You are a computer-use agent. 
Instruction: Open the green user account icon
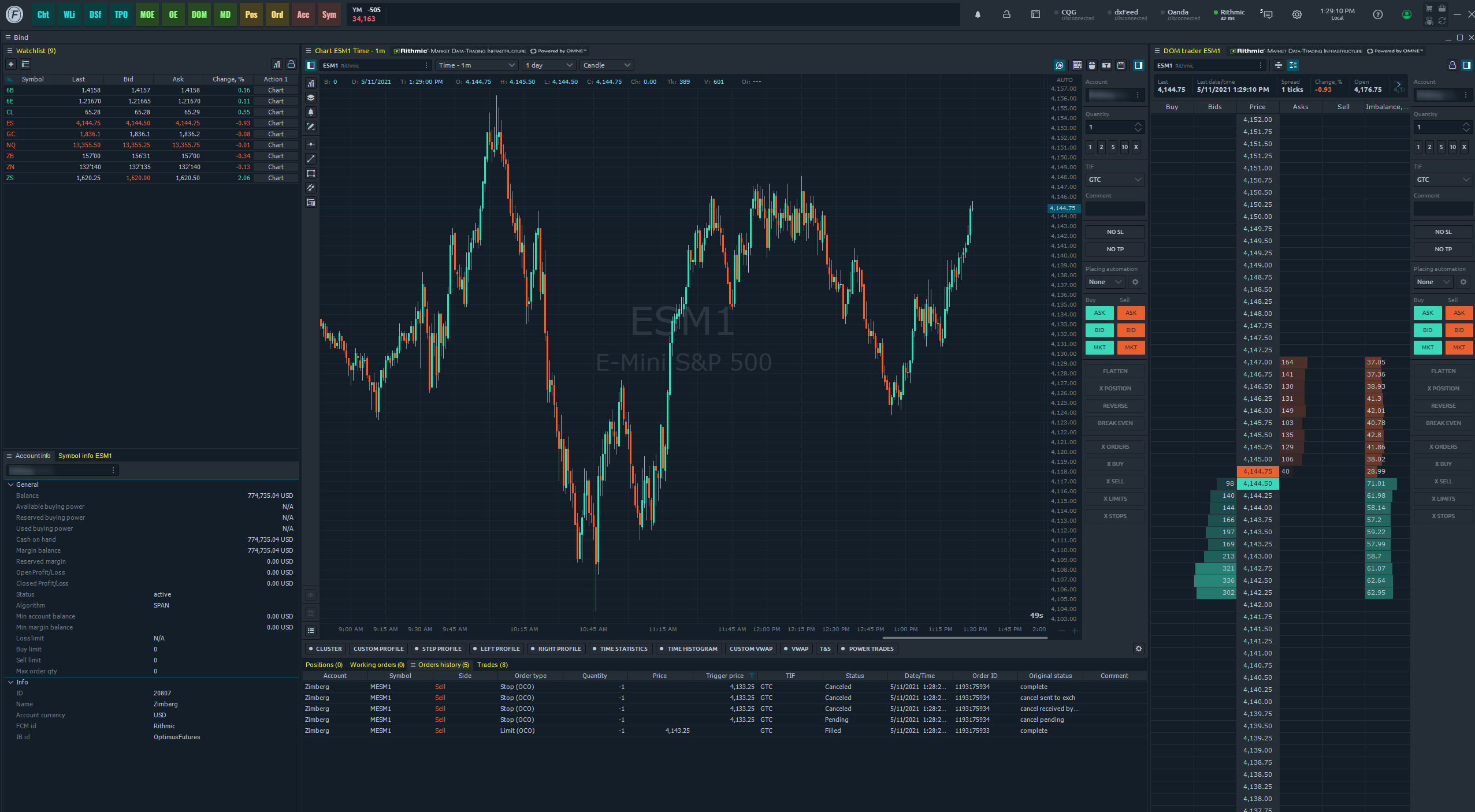[1407, 14]
